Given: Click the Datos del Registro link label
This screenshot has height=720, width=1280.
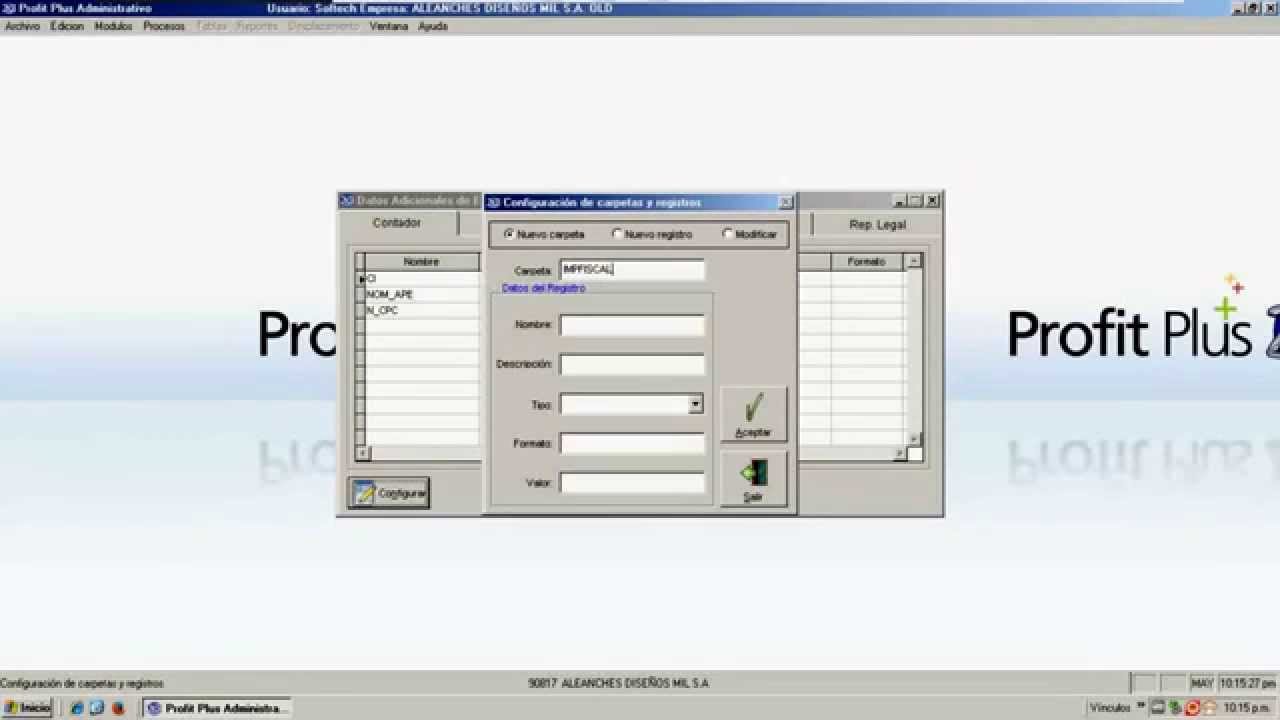Looking at the screenshot, I should tap(543, 288).
